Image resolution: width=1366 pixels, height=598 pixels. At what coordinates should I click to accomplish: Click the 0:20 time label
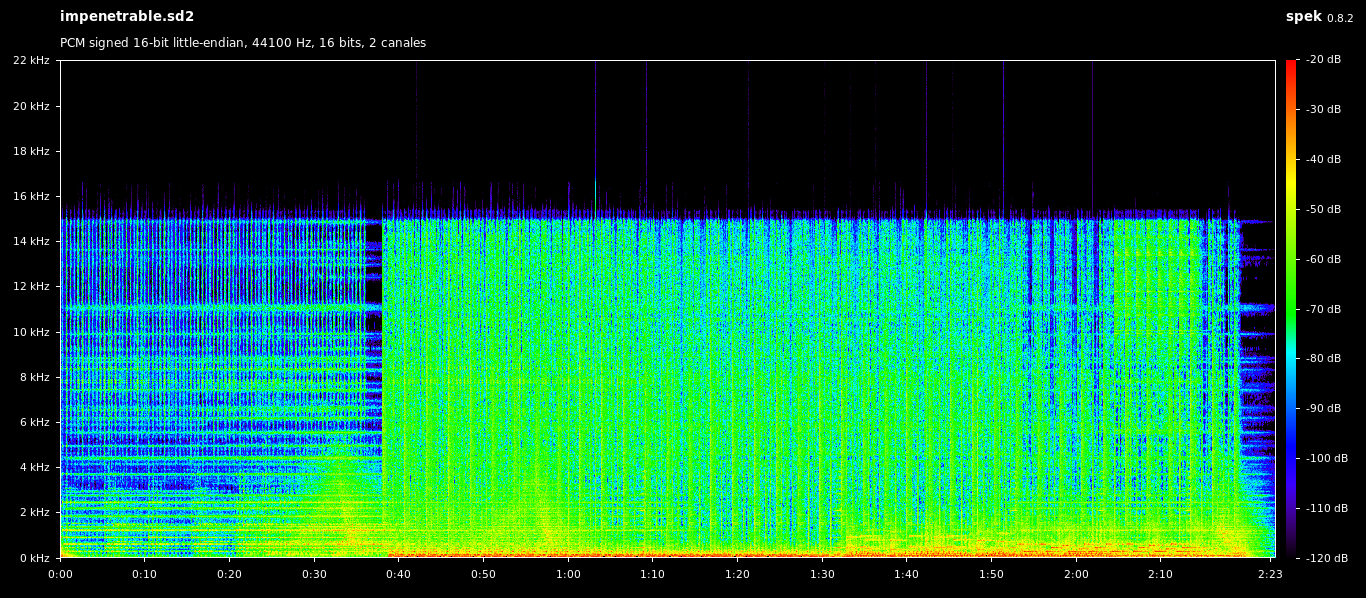click(230, 575)
